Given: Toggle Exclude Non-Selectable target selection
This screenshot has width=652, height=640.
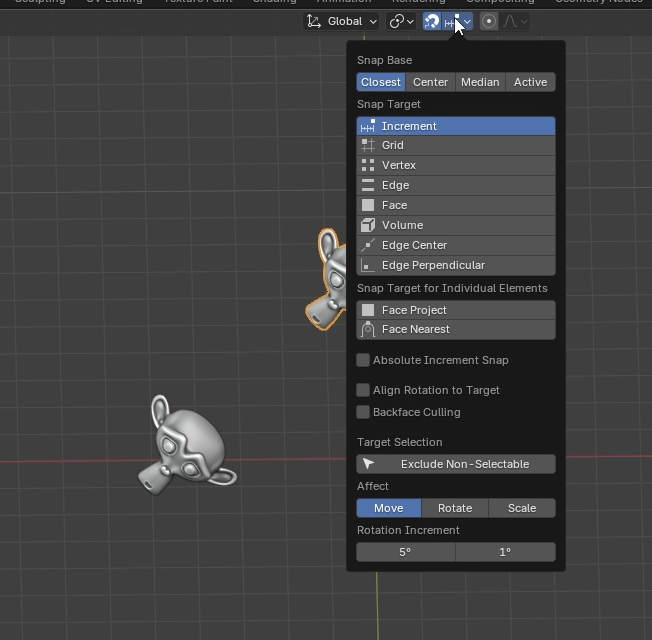Looking at the screenshot, I should pyautogui.click(x=456, y=464).
